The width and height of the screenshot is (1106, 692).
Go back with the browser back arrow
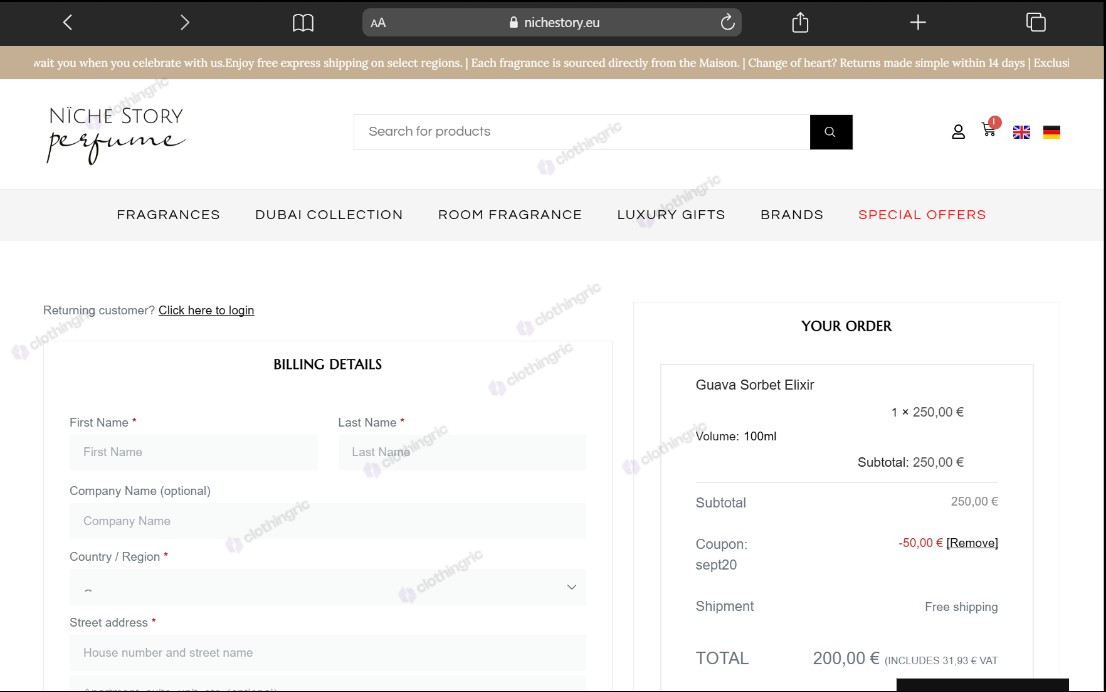tap(68, 23)
